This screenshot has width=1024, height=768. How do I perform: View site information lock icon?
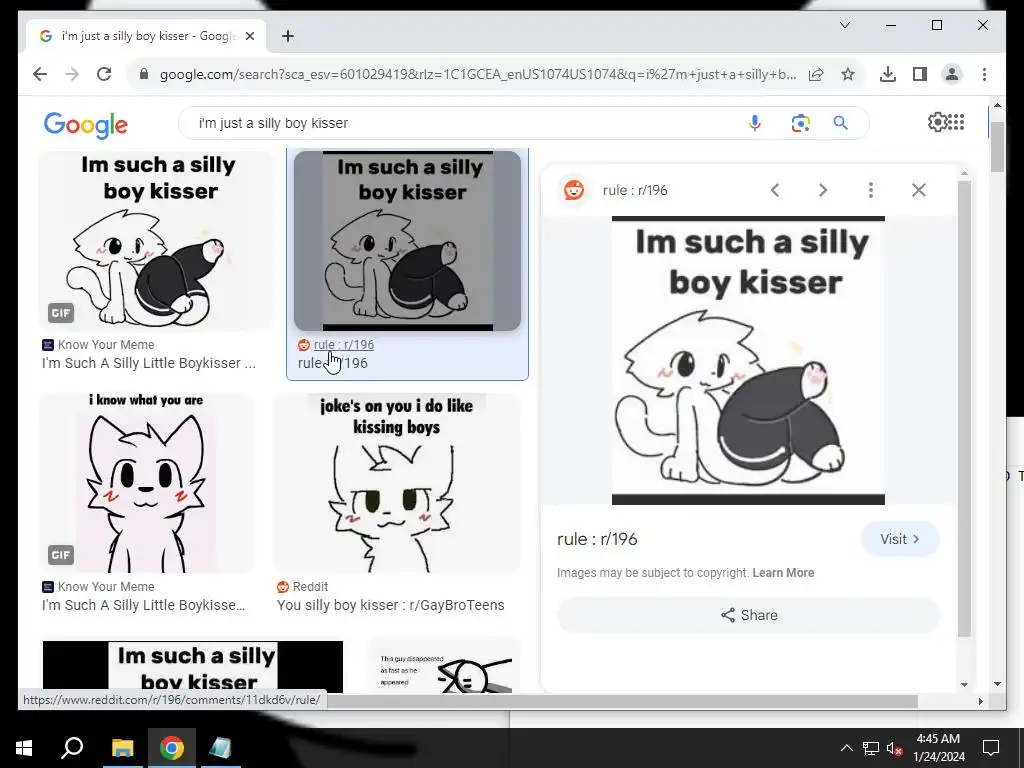click(x=144, y=74)
